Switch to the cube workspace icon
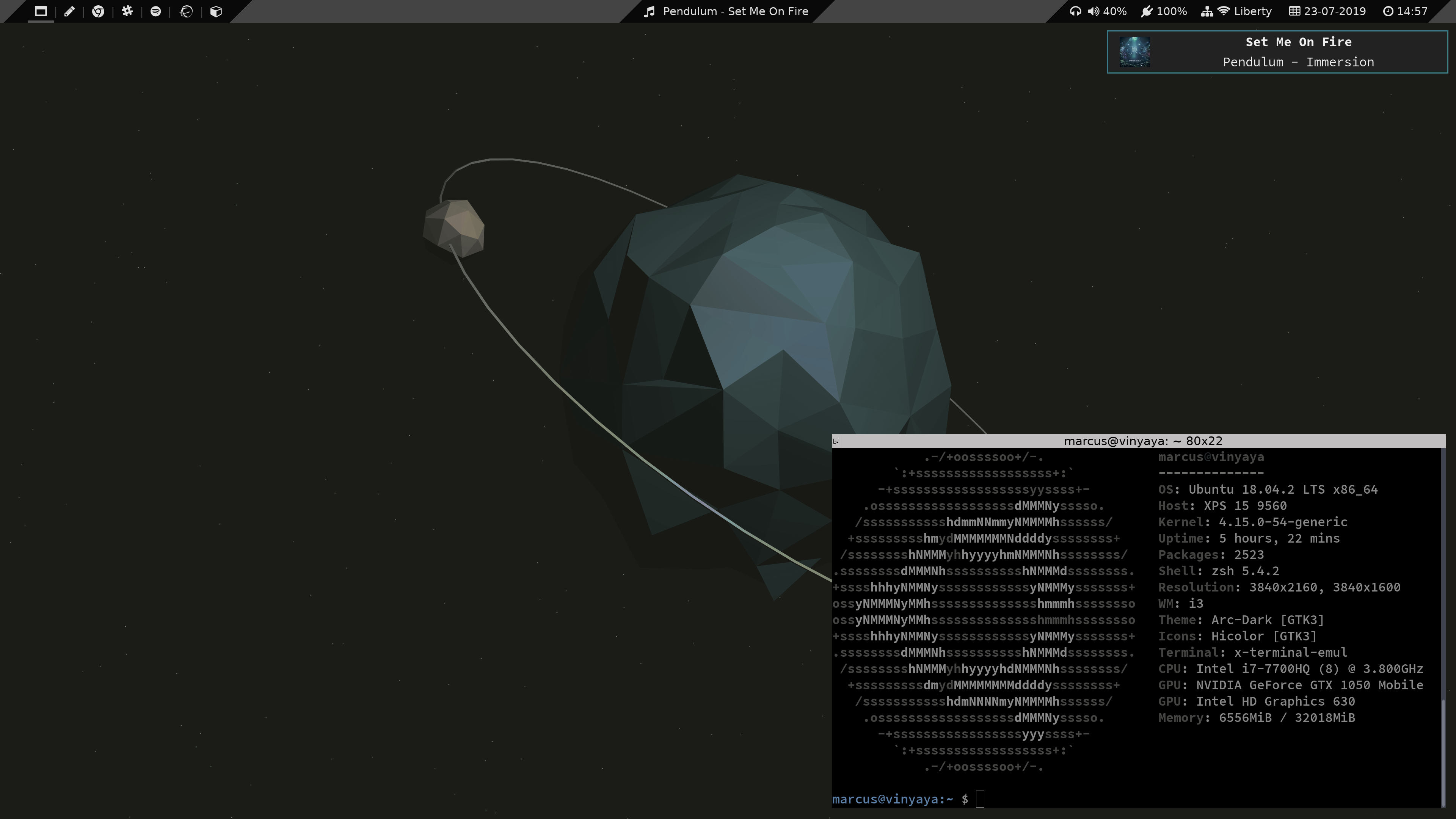1456x819 pixels. coord(216,11)
